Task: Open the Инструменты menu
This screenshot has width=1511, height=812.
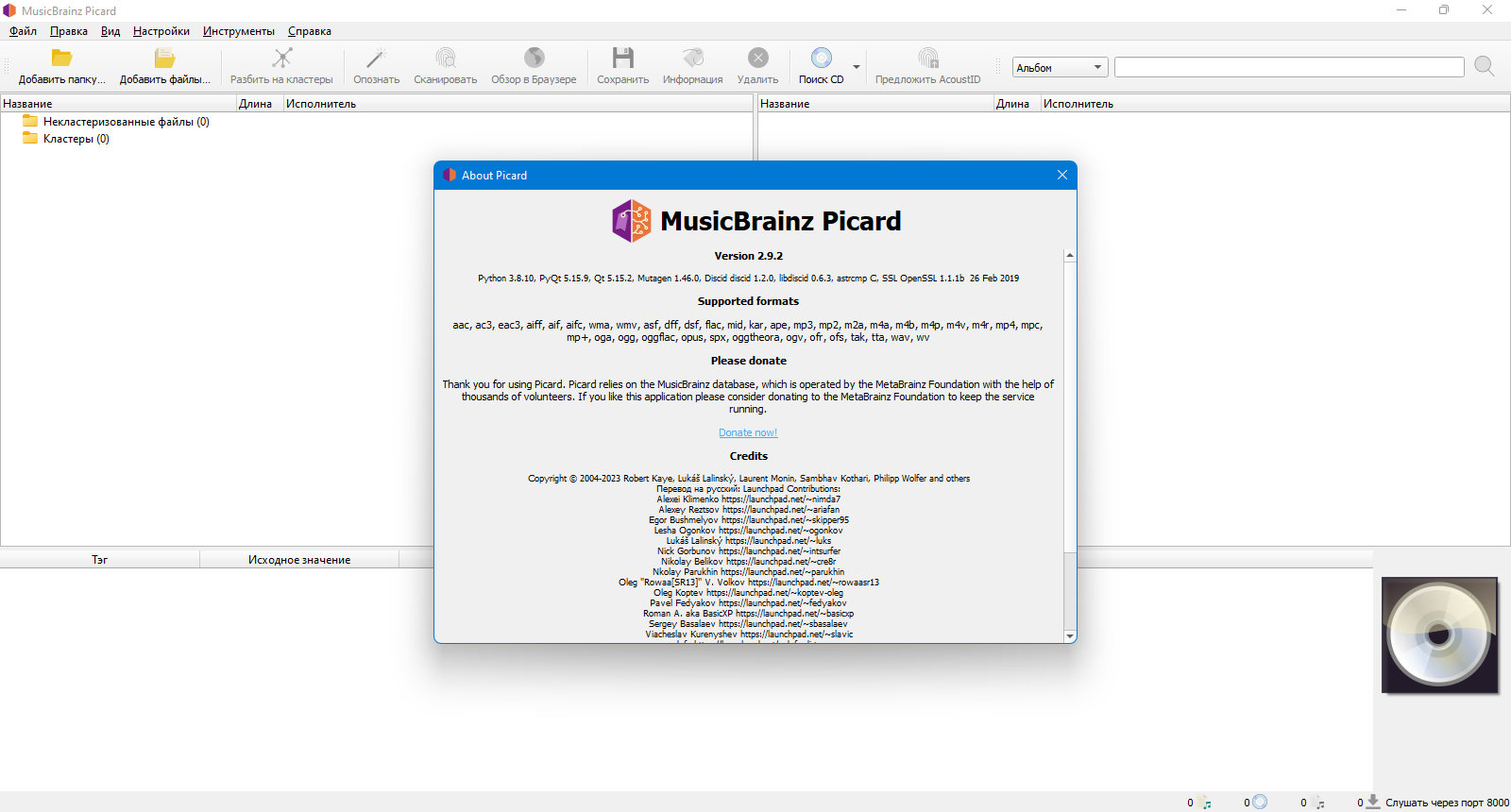Action: pyautogui.click(x=239, y=31)
